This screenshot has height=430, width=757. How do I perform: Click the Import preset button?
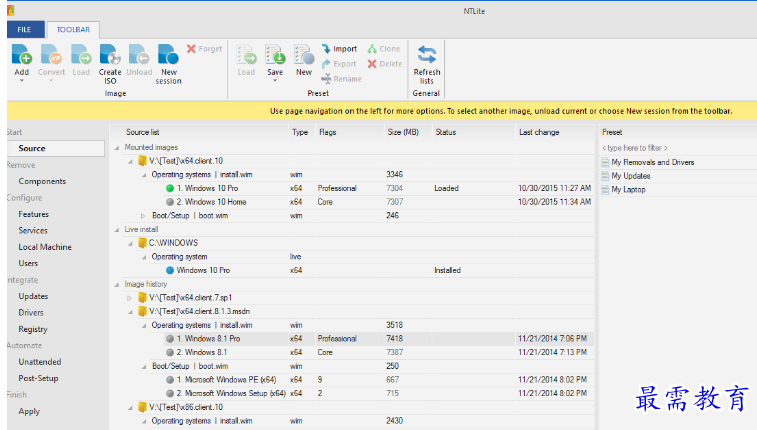pyautogui.click(x=339, y=48)
